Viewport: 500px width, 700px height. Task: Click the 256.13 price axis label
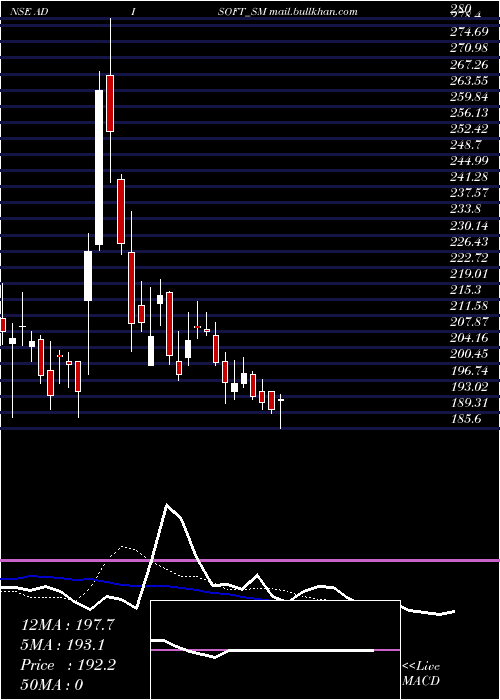tap(468, 112)
